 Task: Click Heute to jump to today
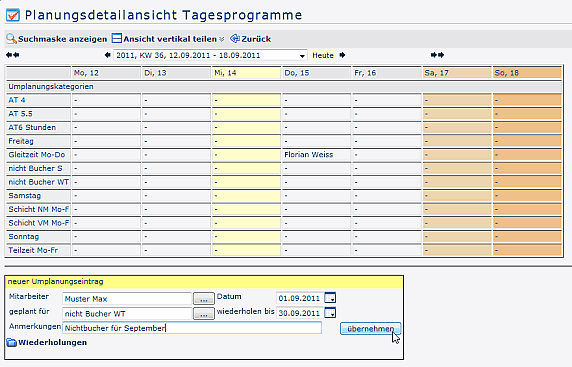pyautogui.click(x=323, y=55)
